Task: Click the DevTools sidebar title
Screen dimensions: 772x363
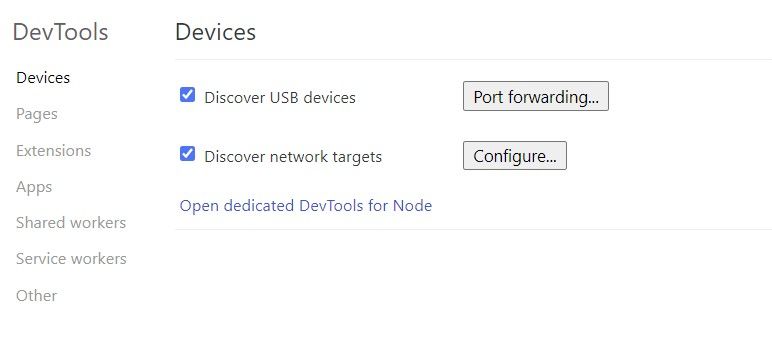Action: [x=60, y=32]
